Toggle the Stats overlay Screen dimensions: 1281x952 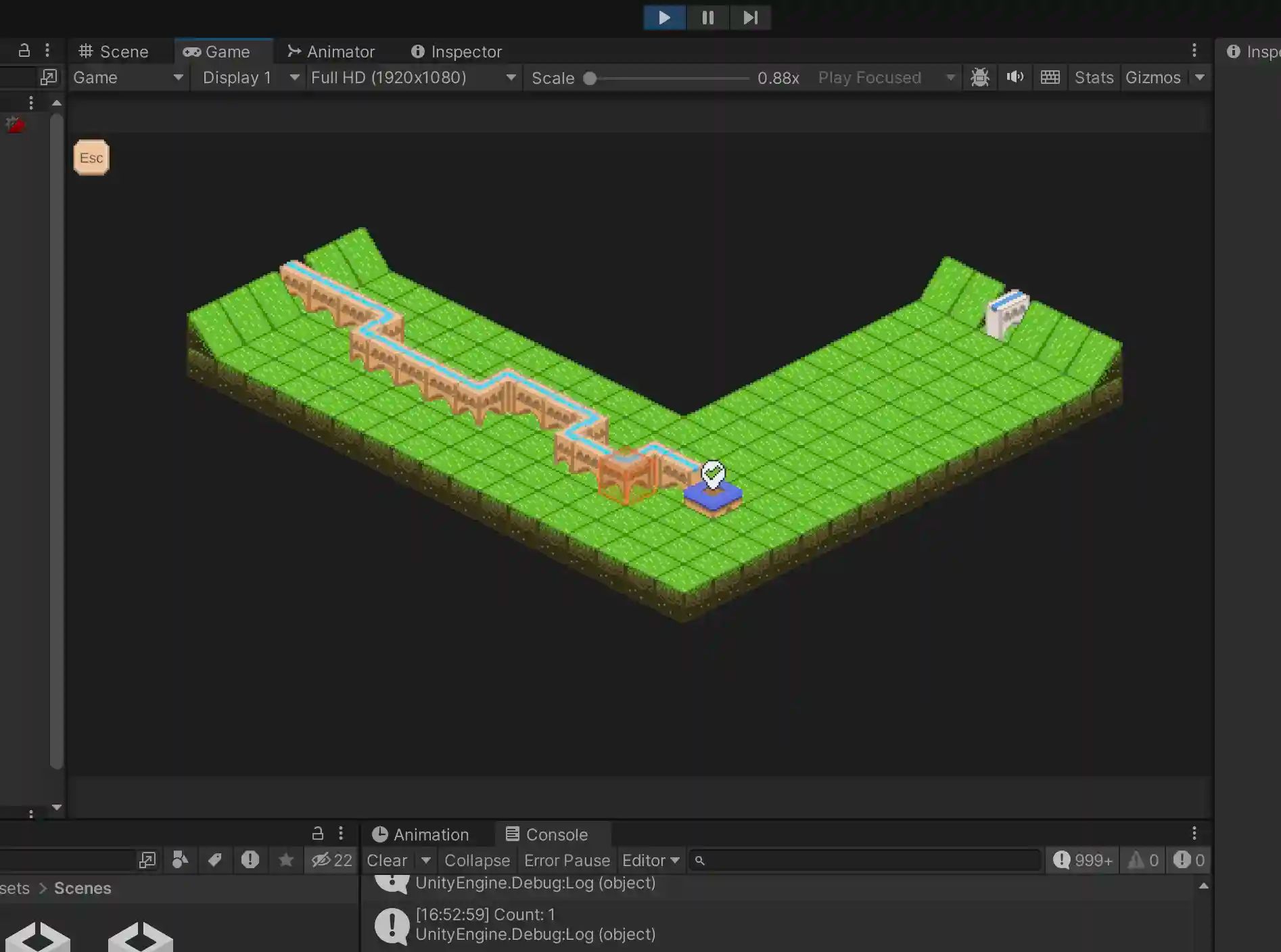click(1094, 78)
